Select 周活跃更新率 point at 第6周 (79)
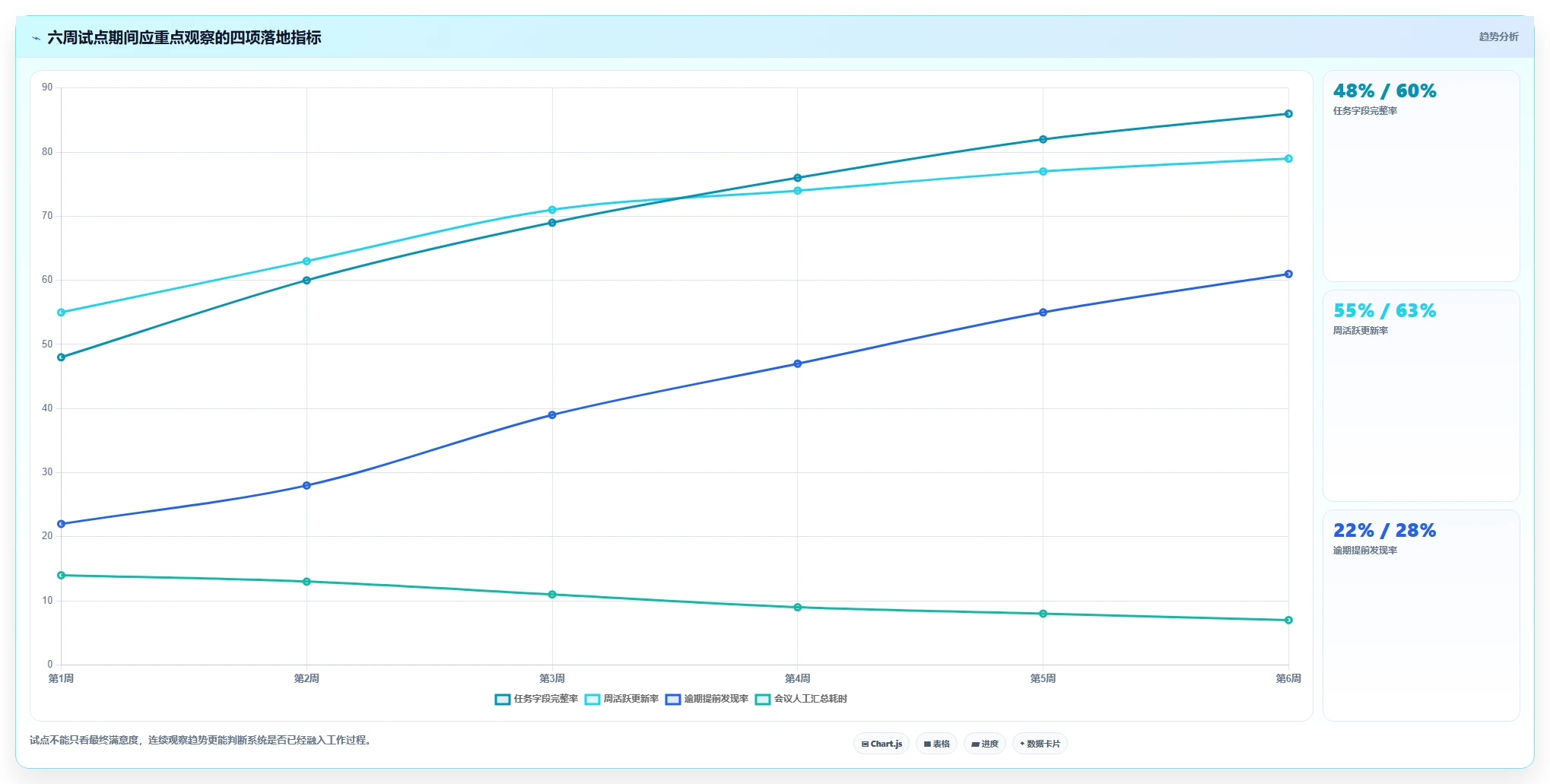Viewport: 1550px width, 784px height. click(1288, 159)
